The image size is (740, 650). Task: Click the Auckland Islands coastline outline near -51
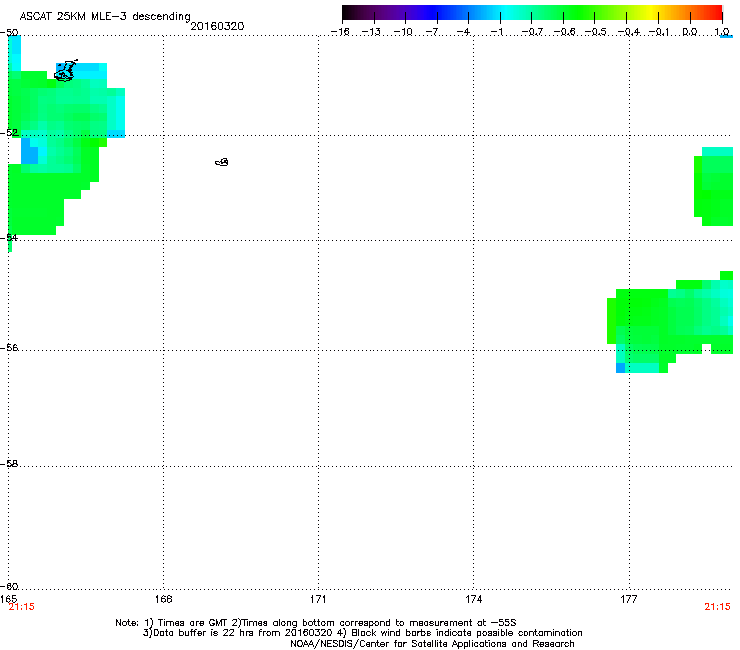[x=66, y=71]
